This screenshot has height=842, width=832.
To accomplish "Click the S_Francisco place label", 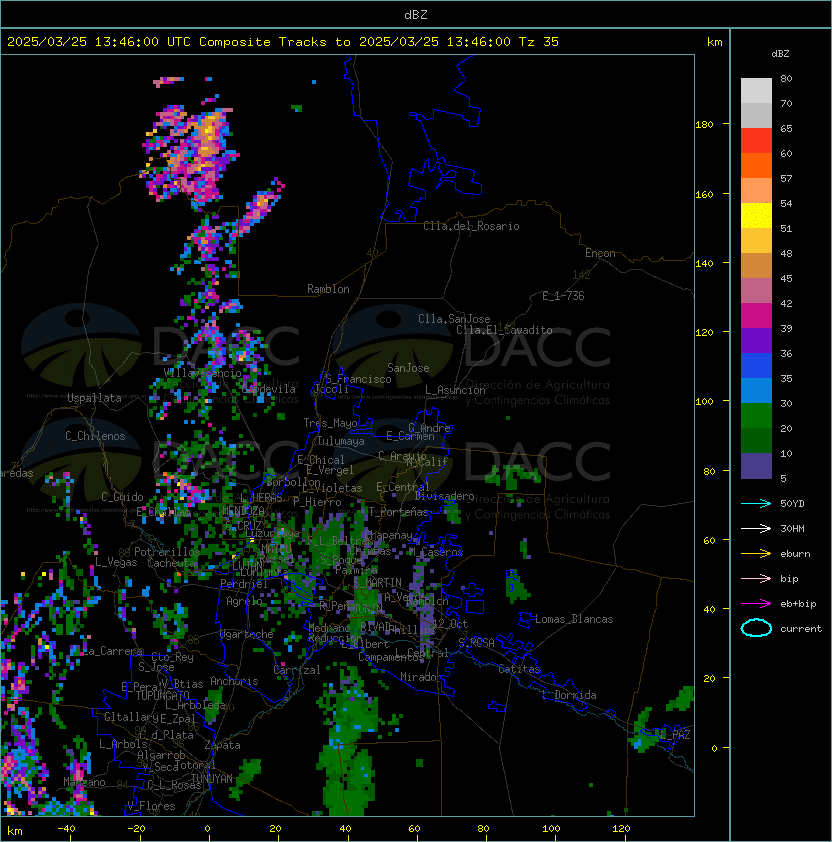I will coord(358,379).
